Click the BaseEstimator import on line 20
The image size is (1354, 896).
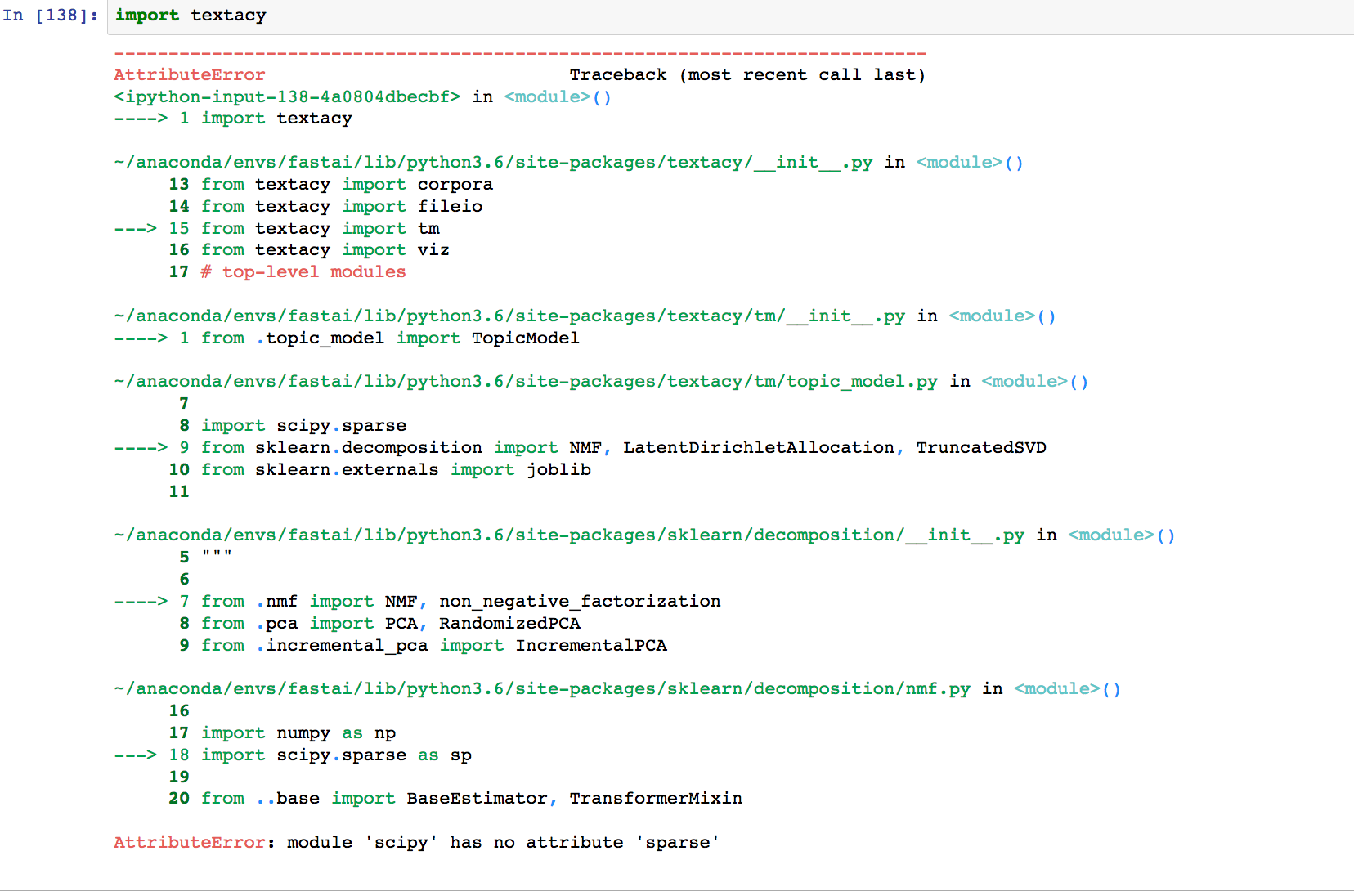[x=476, y=798]
